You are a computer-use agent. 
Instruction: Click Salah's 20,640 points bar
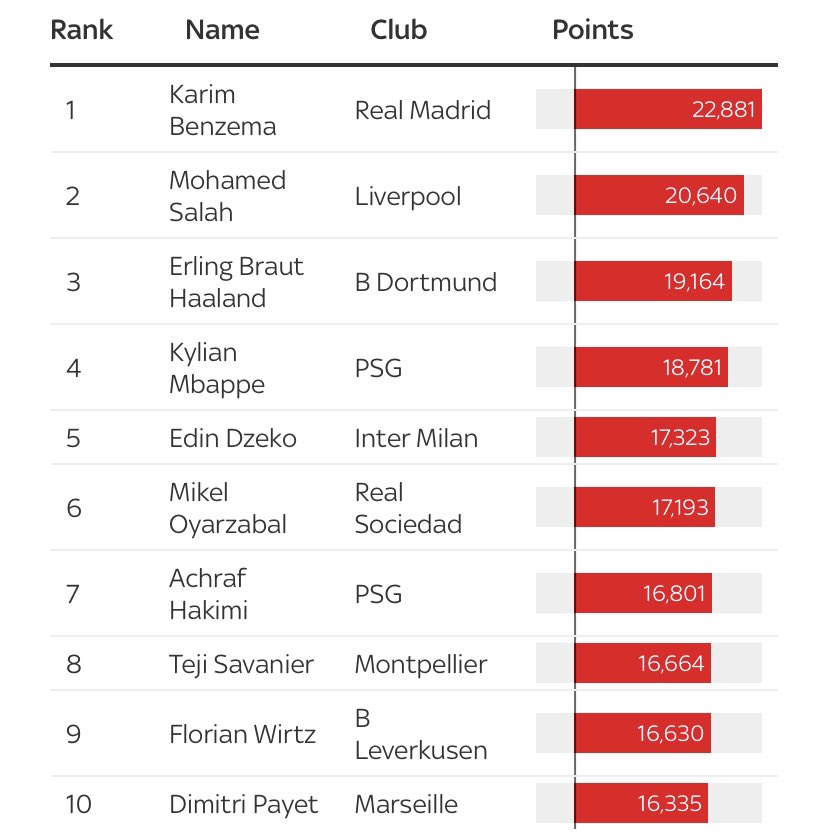coord(658,196)
